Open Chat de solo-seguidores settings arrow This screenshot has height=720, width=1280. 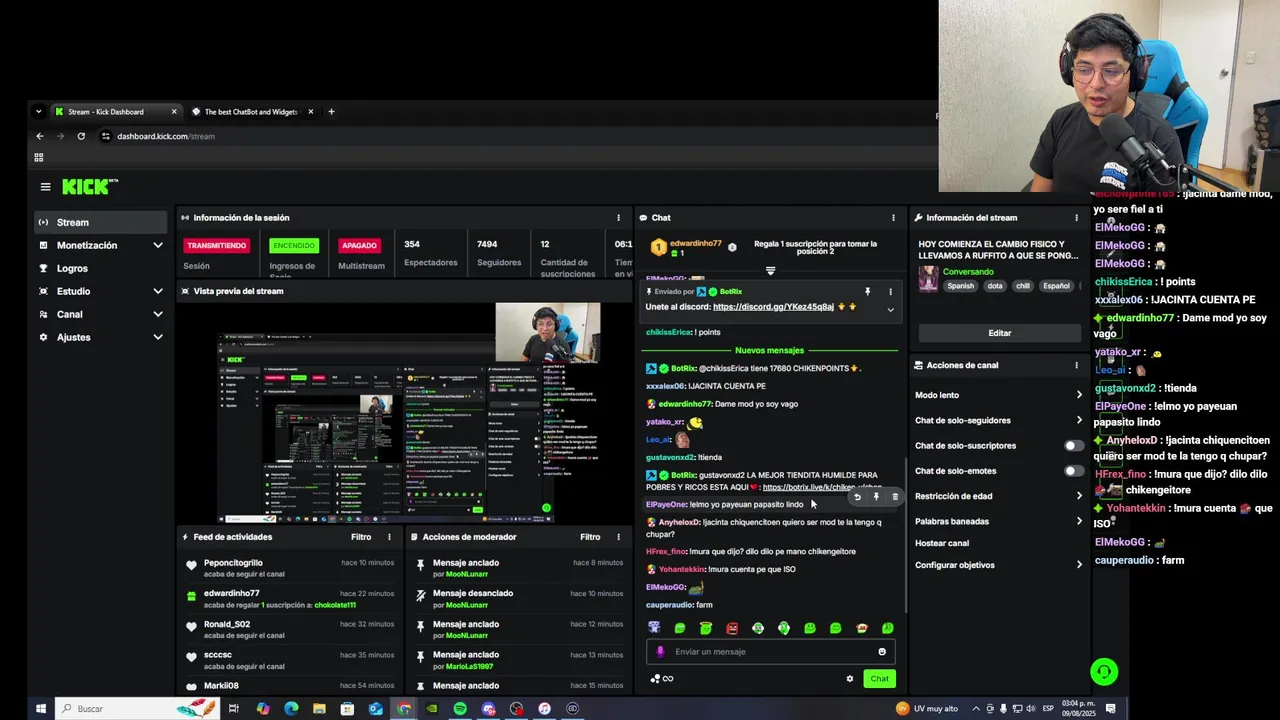coord(1079,421)
